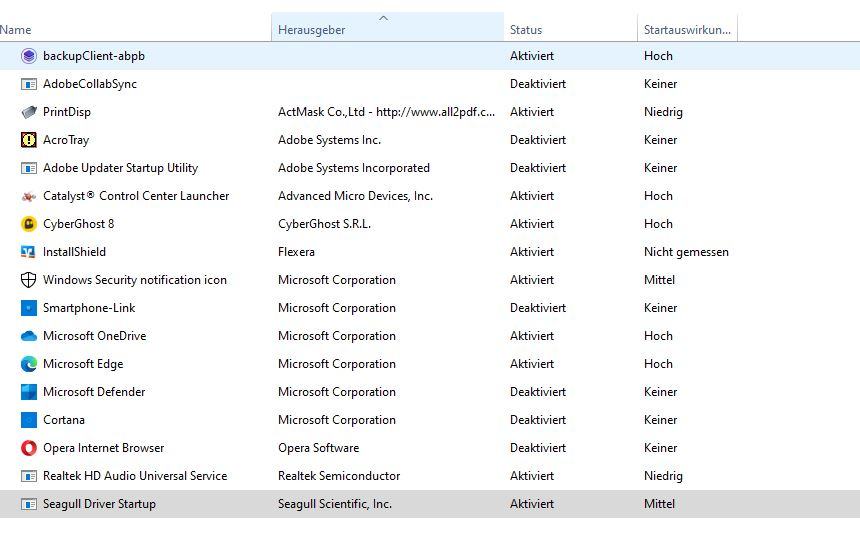Image resolution: width=860 pixels, height=554 pixels.
Task: Click Advanced Micro Devices, Inc. publisher
Action: [x=355, y=196]
